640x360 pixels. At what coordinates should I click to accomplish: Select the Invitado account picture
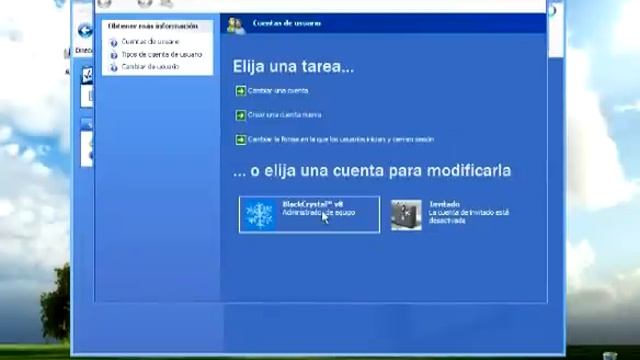pyautogui.click(x=406, y=215)
